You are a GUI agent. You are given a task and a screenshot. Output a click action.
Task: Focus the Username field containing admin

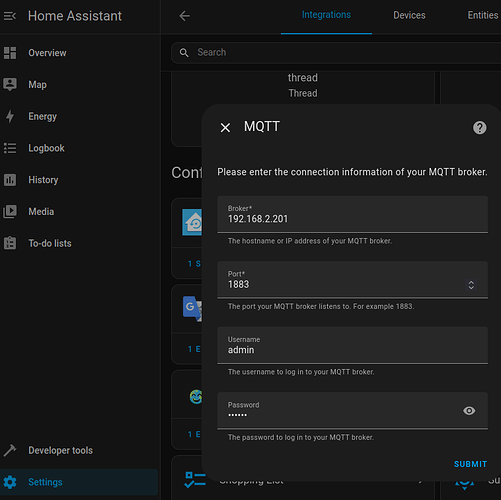[x=352, y=345]
